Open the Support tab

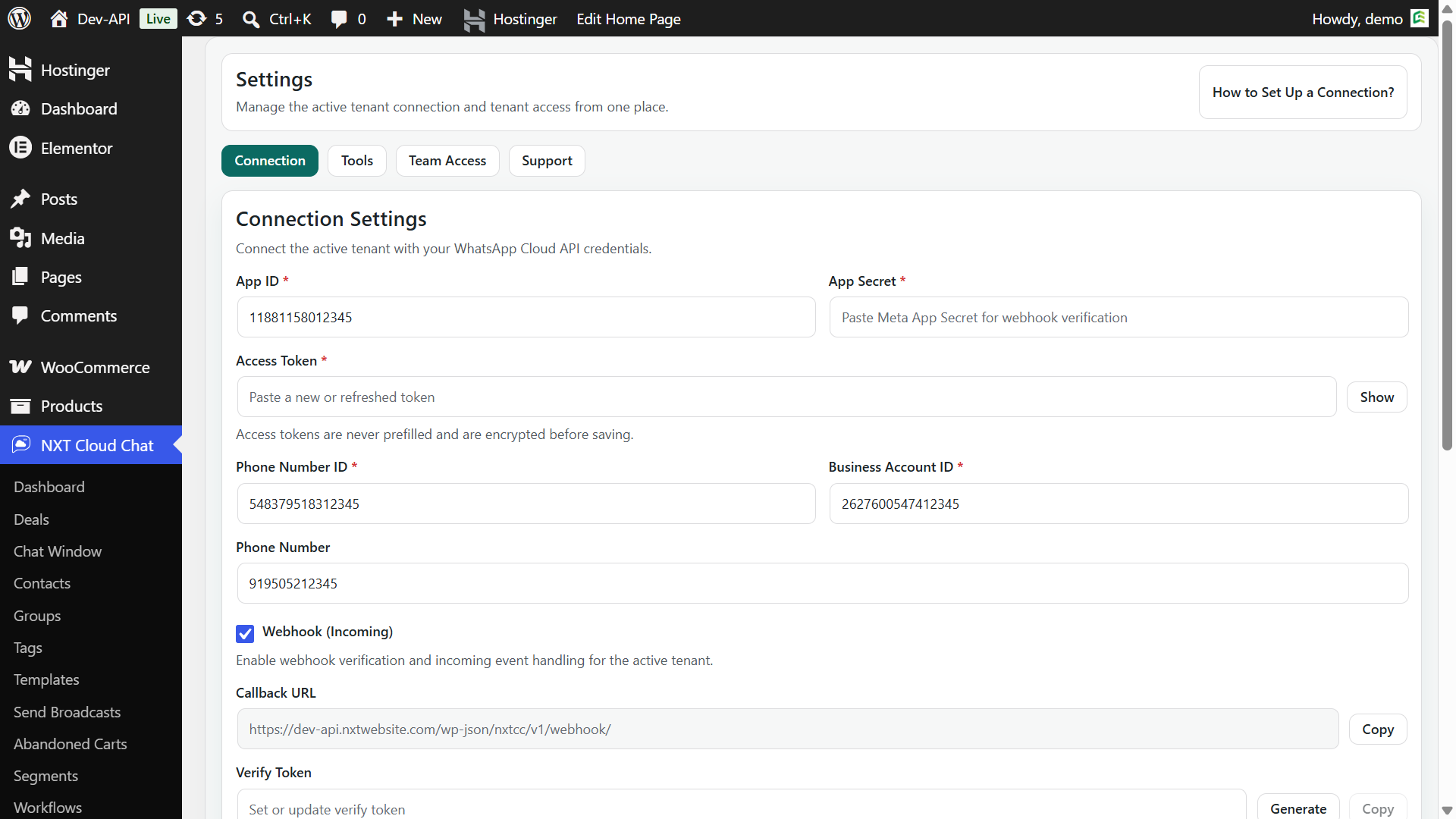(x=547, y=161)
